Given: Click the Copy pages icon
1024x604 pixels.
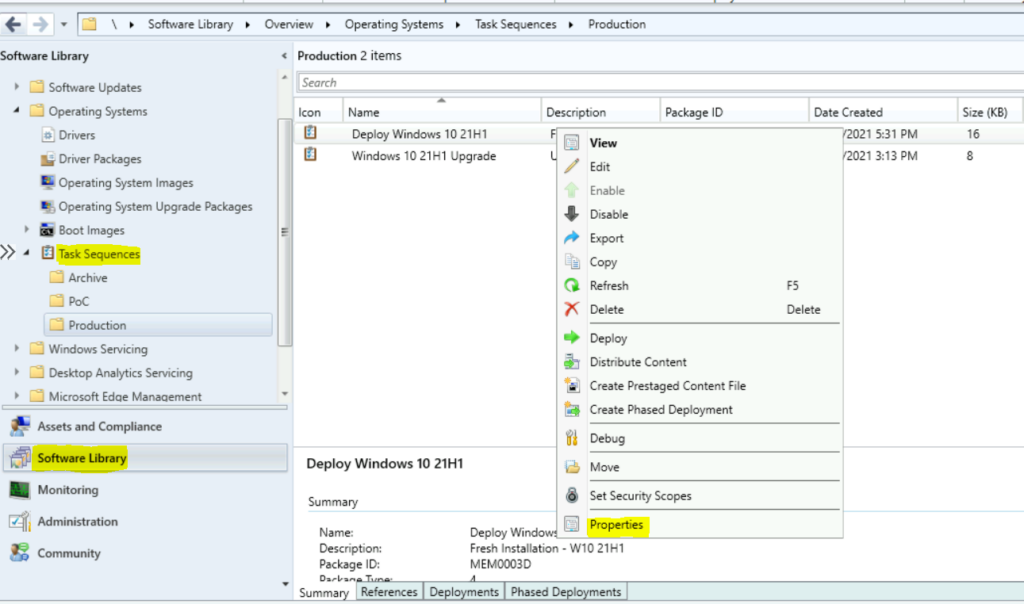Looking at the screenshot, I should point(571,262).
